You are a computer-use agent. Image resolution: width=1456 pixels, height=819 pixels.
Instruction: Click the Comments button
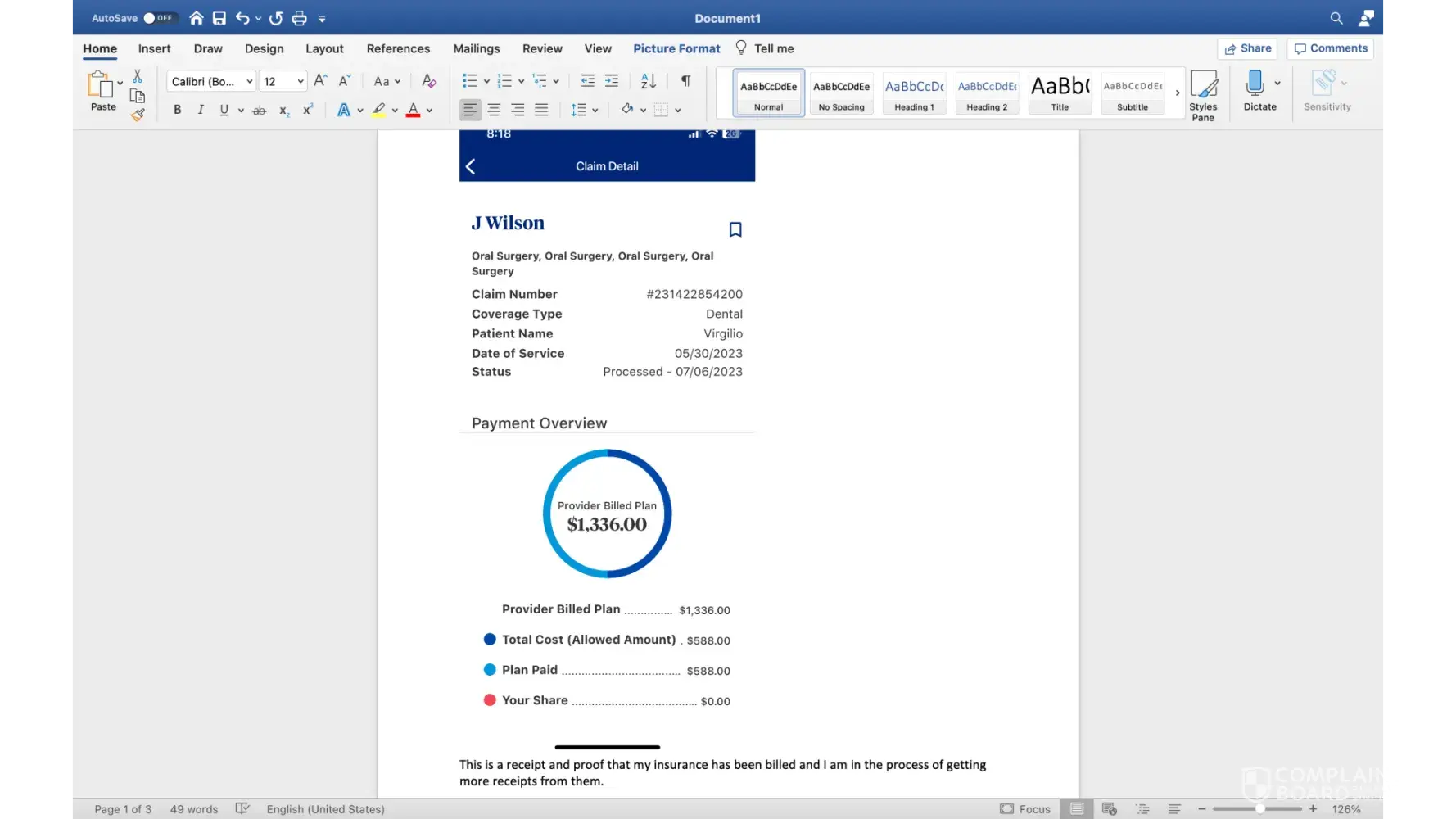pos(1330,48)
